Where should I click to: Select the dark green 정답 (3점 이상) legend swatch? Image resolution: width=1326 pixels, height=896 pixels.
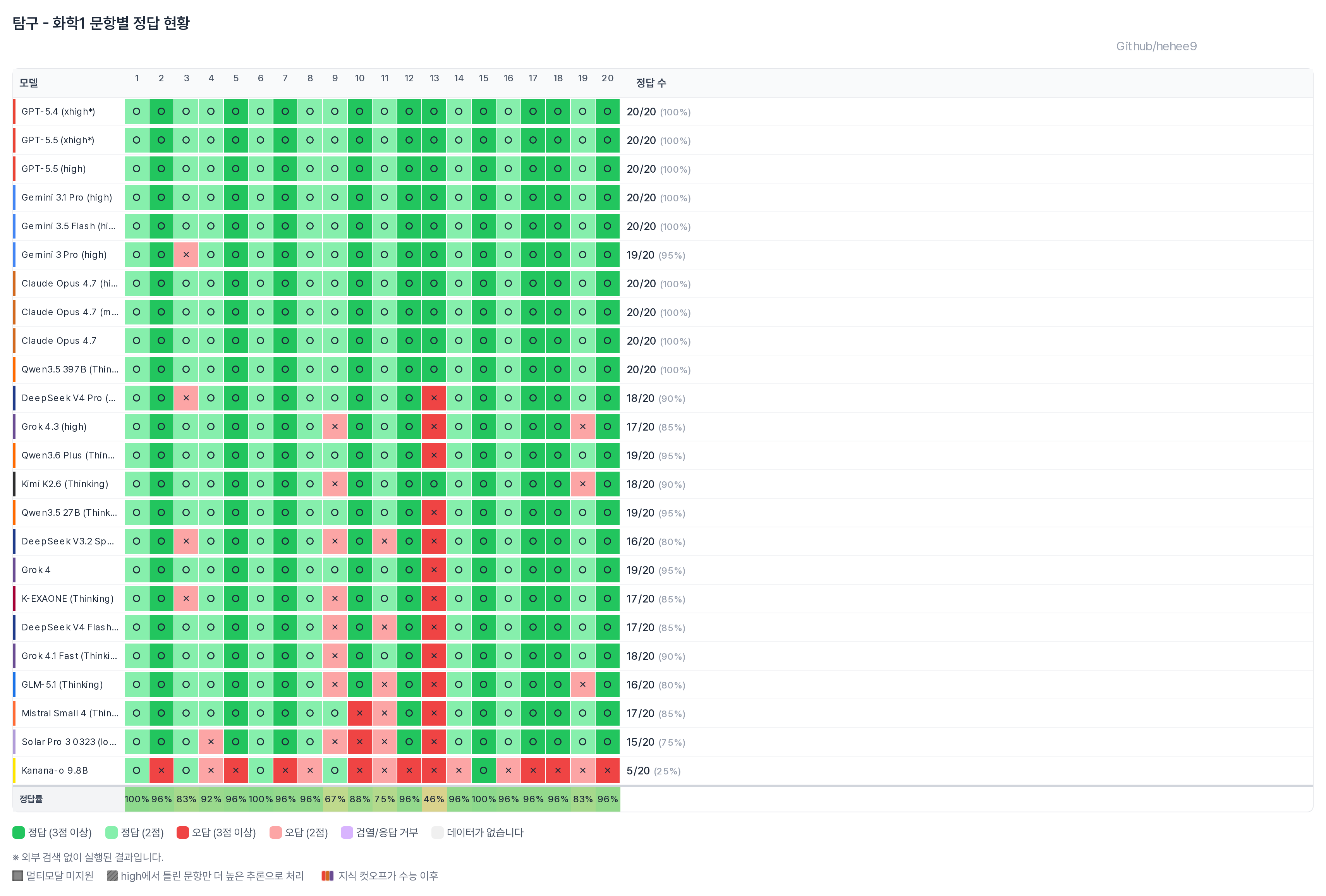coord(18,833)
